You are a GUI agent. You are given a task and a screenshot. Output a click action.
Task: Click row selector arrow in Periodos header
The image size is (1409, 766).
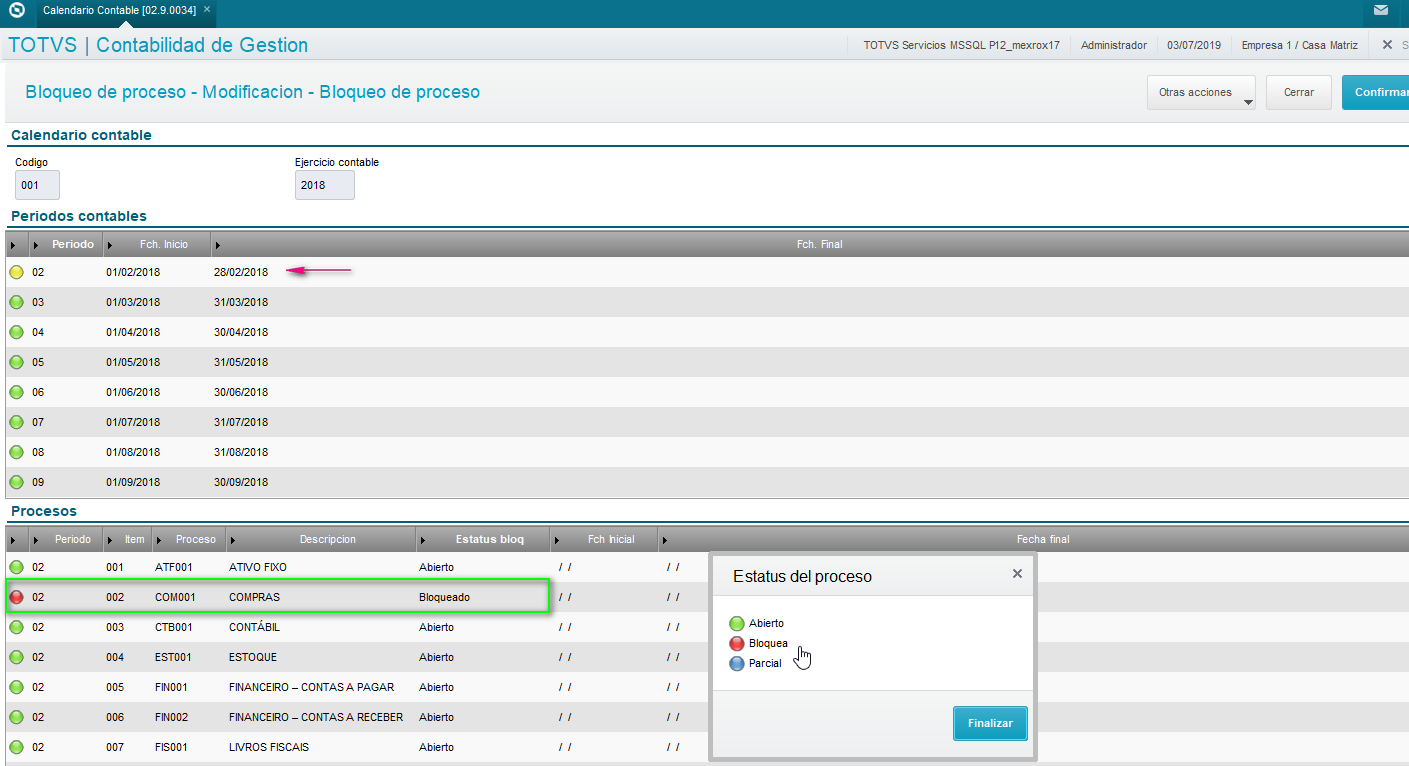tap(13, 244)
